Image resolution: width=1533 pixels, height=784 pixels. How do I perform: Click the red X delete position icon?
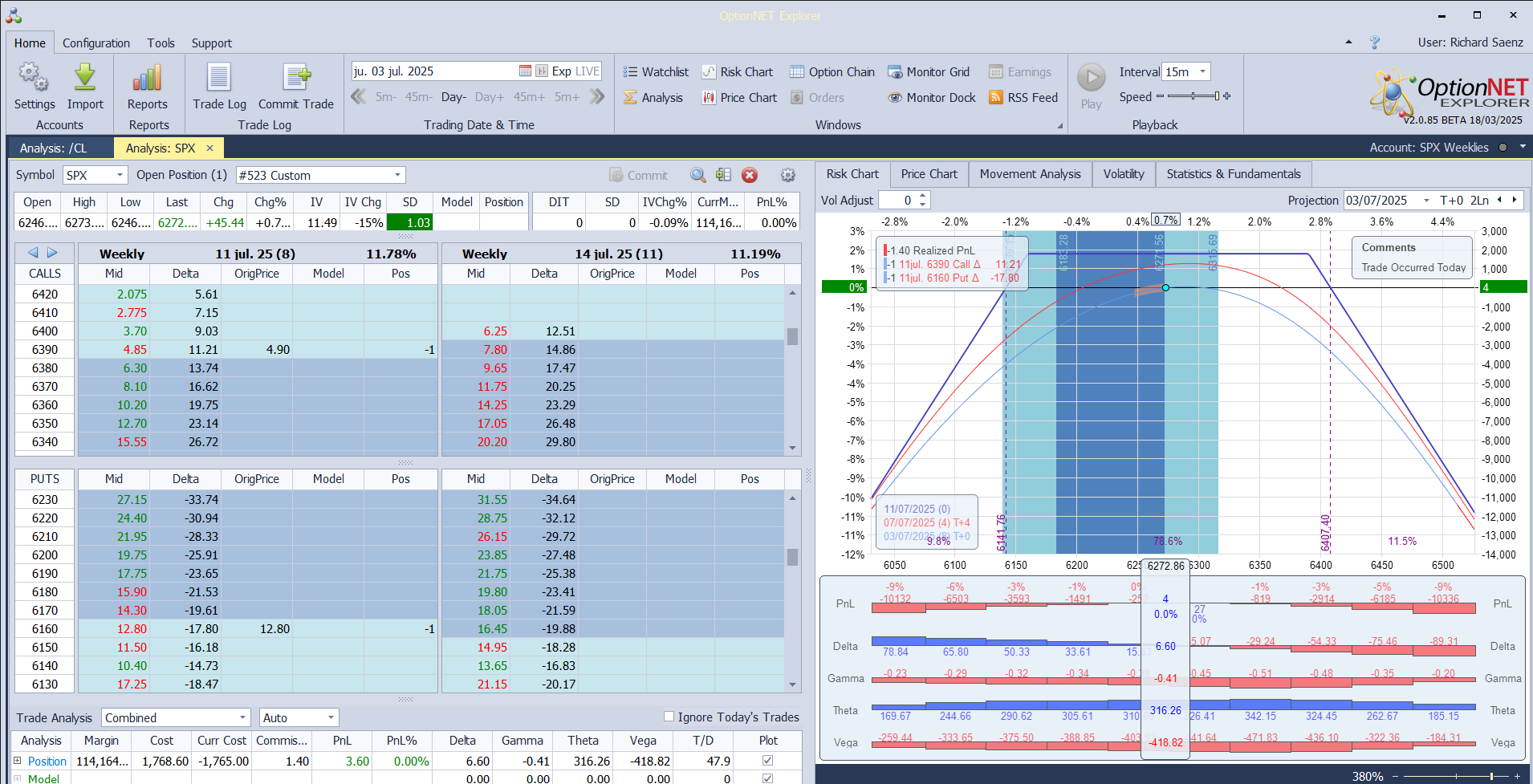point(750,175)
